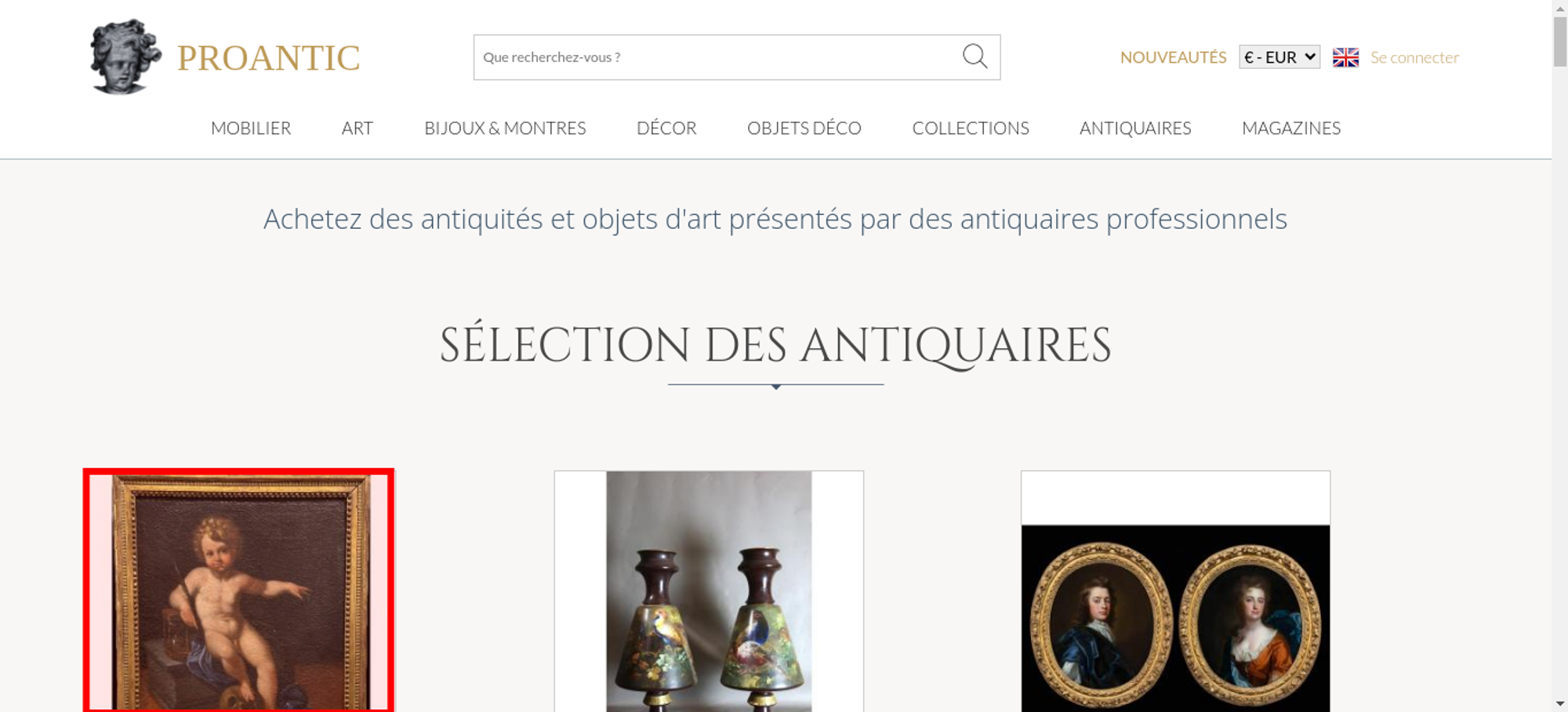Open the bird-painted vases thumbnail
Screen dimensions: 1568x712
click(709, 591)
